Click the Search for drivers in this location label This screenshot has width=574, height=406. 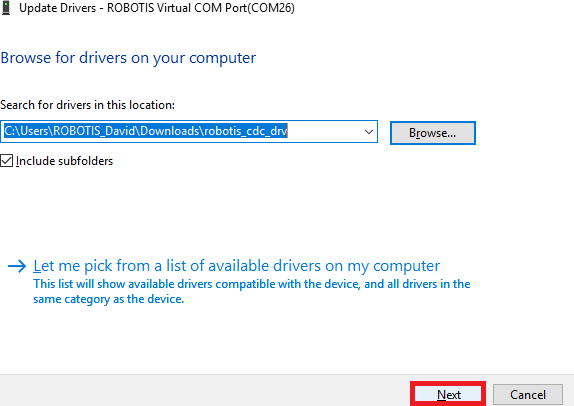point(87,105)
